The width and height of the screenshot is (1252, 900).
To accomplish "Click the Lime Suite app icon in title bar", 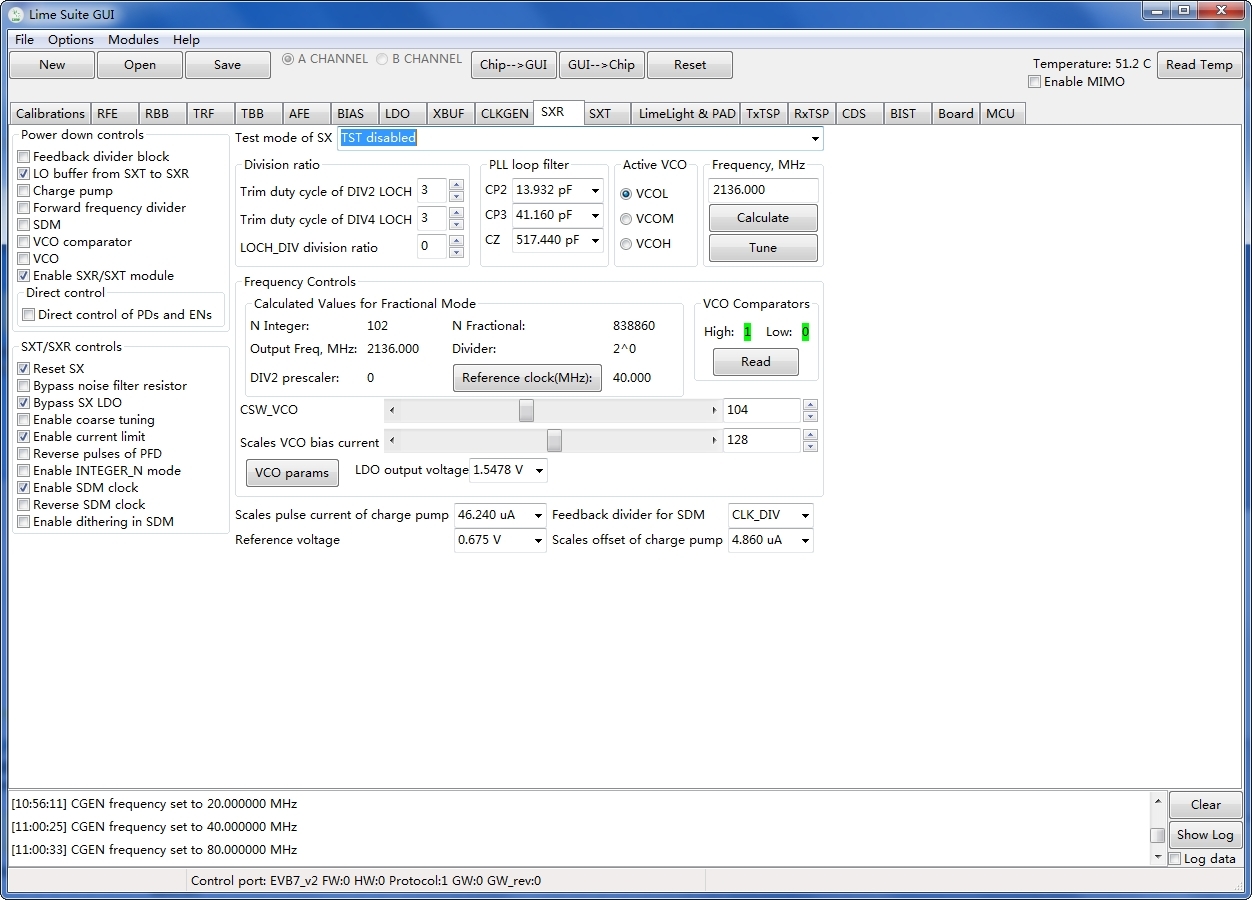I will coord(16,13).
